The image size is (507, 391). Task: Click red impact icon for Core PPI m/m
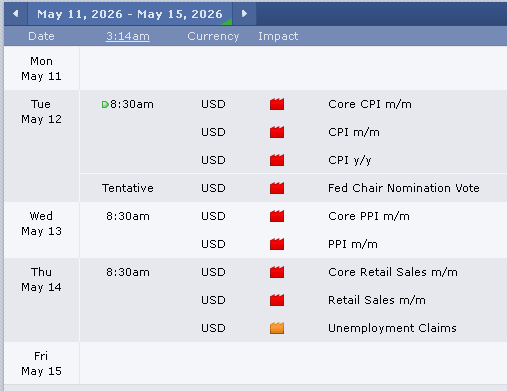click(277, 216)
